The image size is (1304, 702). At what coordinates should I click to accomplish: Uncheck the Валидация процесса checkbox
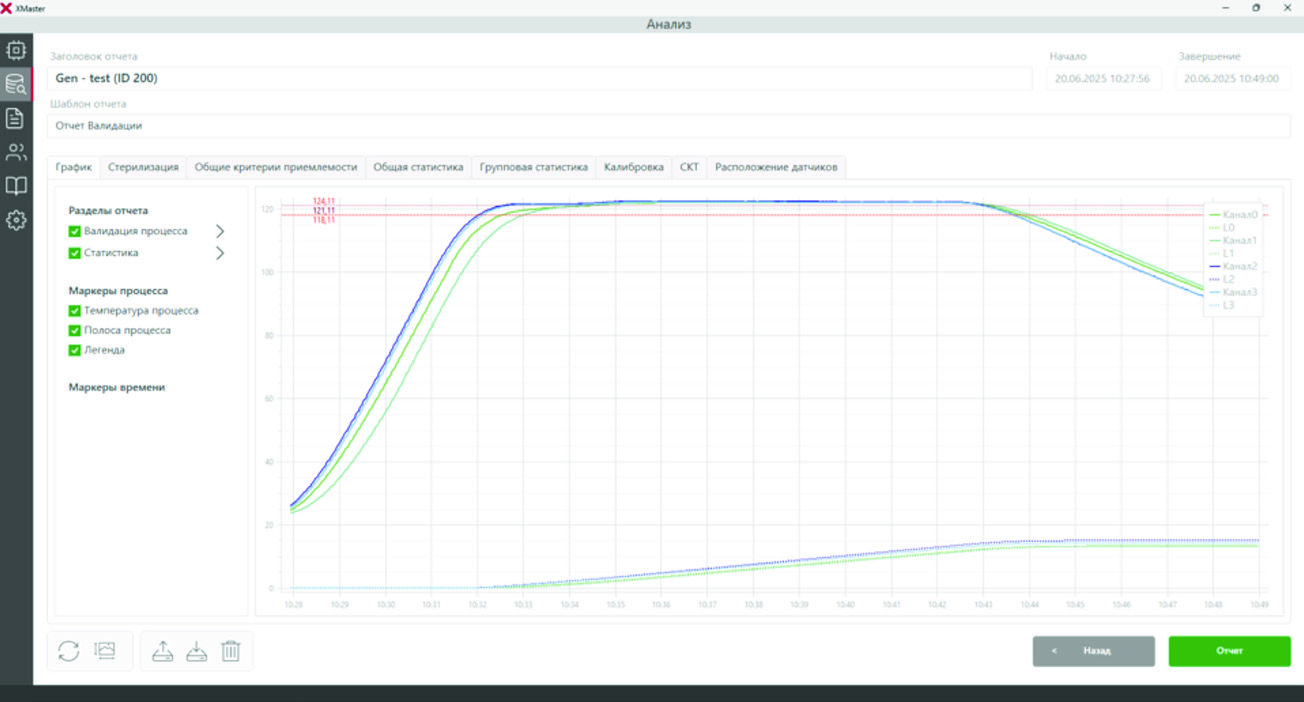(x=74, y=231)
